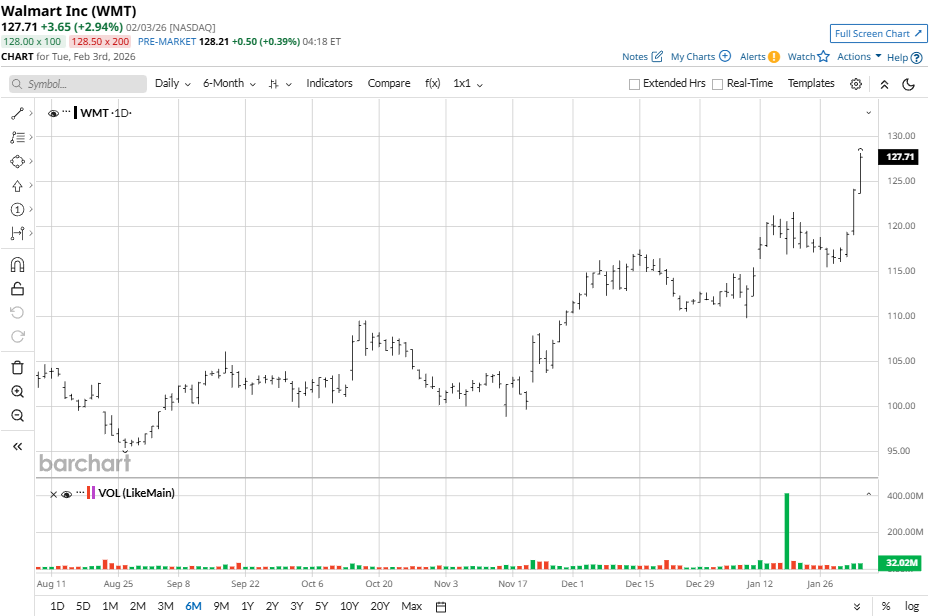Select the shapes drawing tool

pyautogui.click(x=17, y=161)
